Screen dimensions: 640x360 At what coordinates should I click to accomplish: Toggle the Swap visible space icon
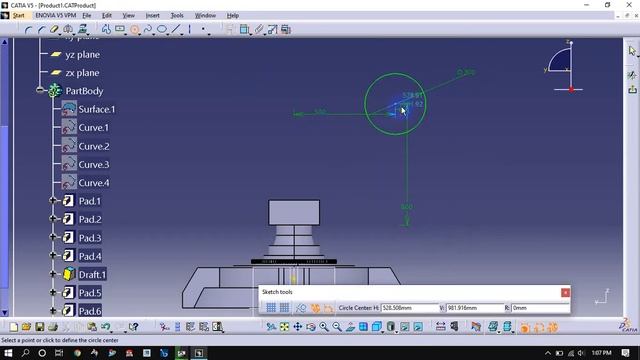pyautogui.click(x=418, y=327)
